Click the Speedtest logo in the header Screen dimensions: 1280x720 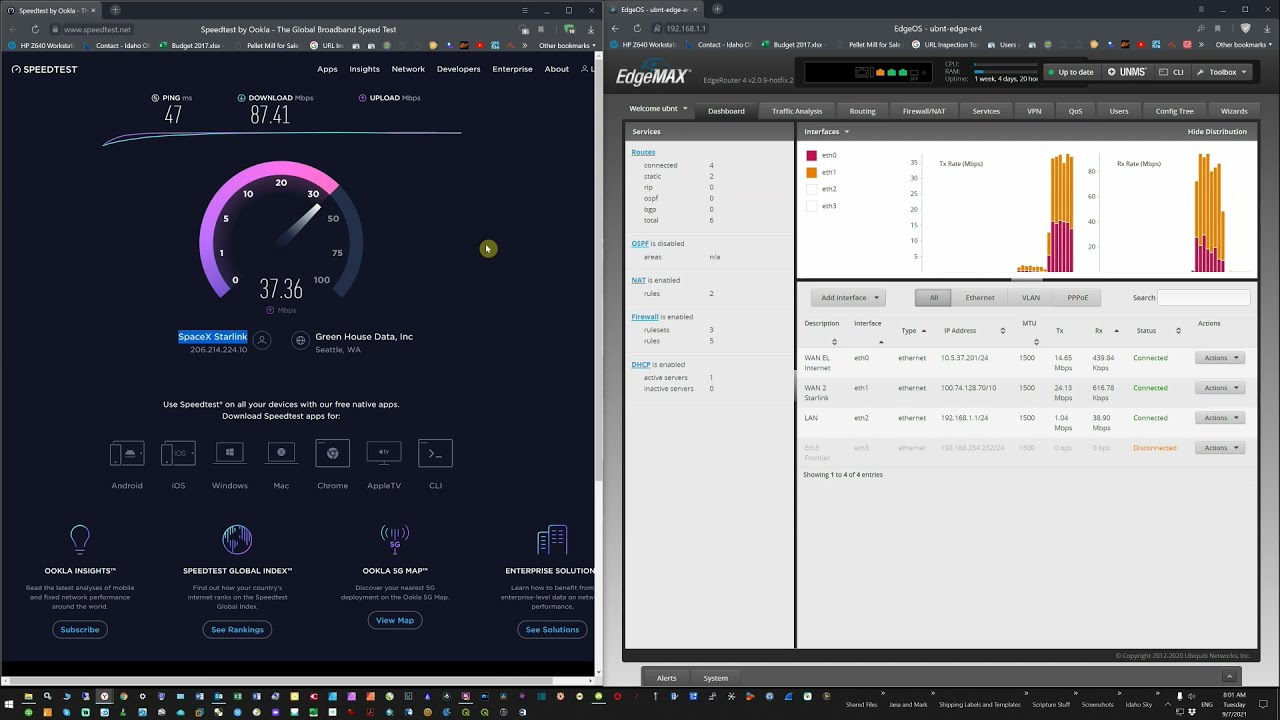tap(44, 69)
